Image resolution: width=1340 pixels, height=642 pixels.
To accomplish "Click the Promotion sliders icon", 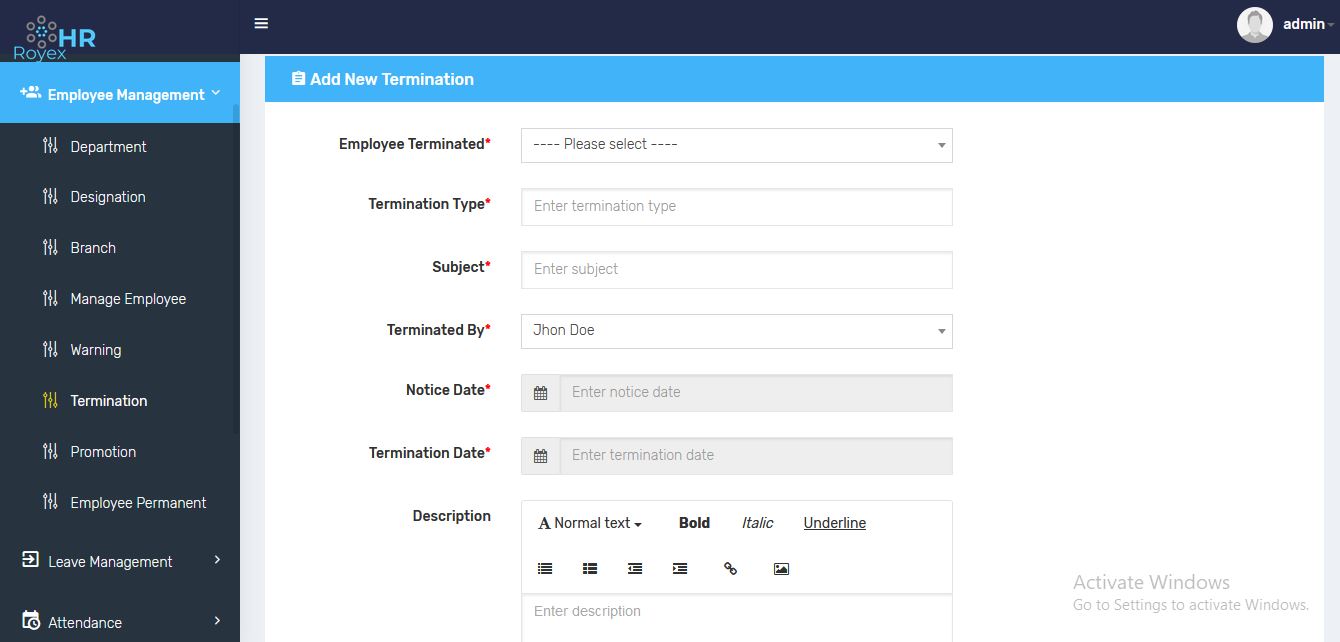I will (x=50, y=451).
